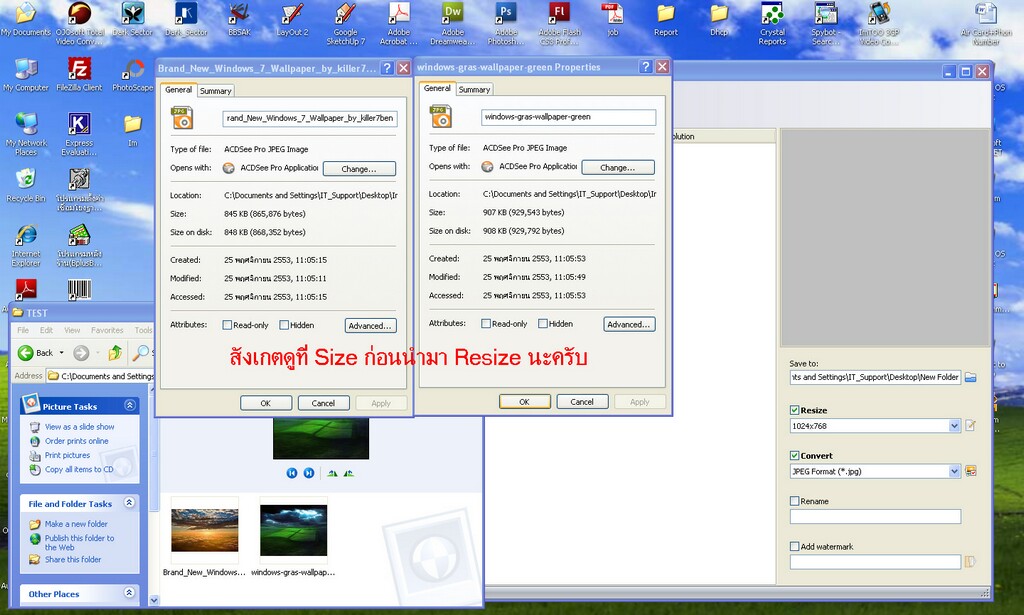
Task: Rotate the picture clockwise in TEST window
Action: coord(332,473)
